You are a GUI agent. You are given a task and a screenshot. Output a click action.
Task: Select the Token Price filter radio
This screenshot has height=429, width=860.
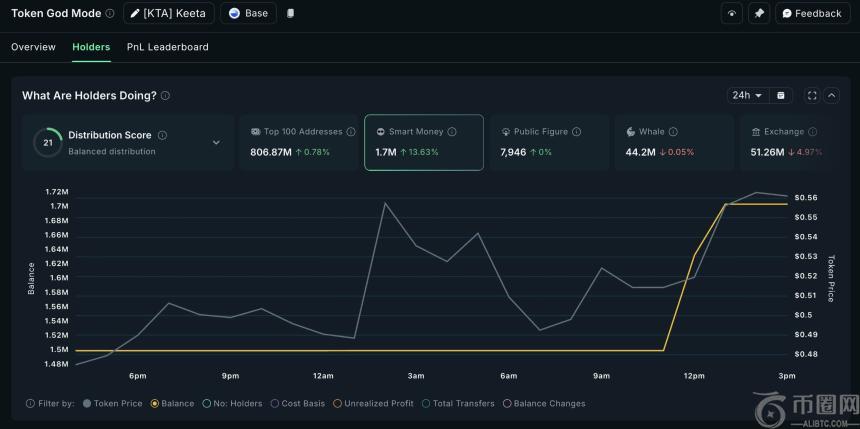point(87,404)
